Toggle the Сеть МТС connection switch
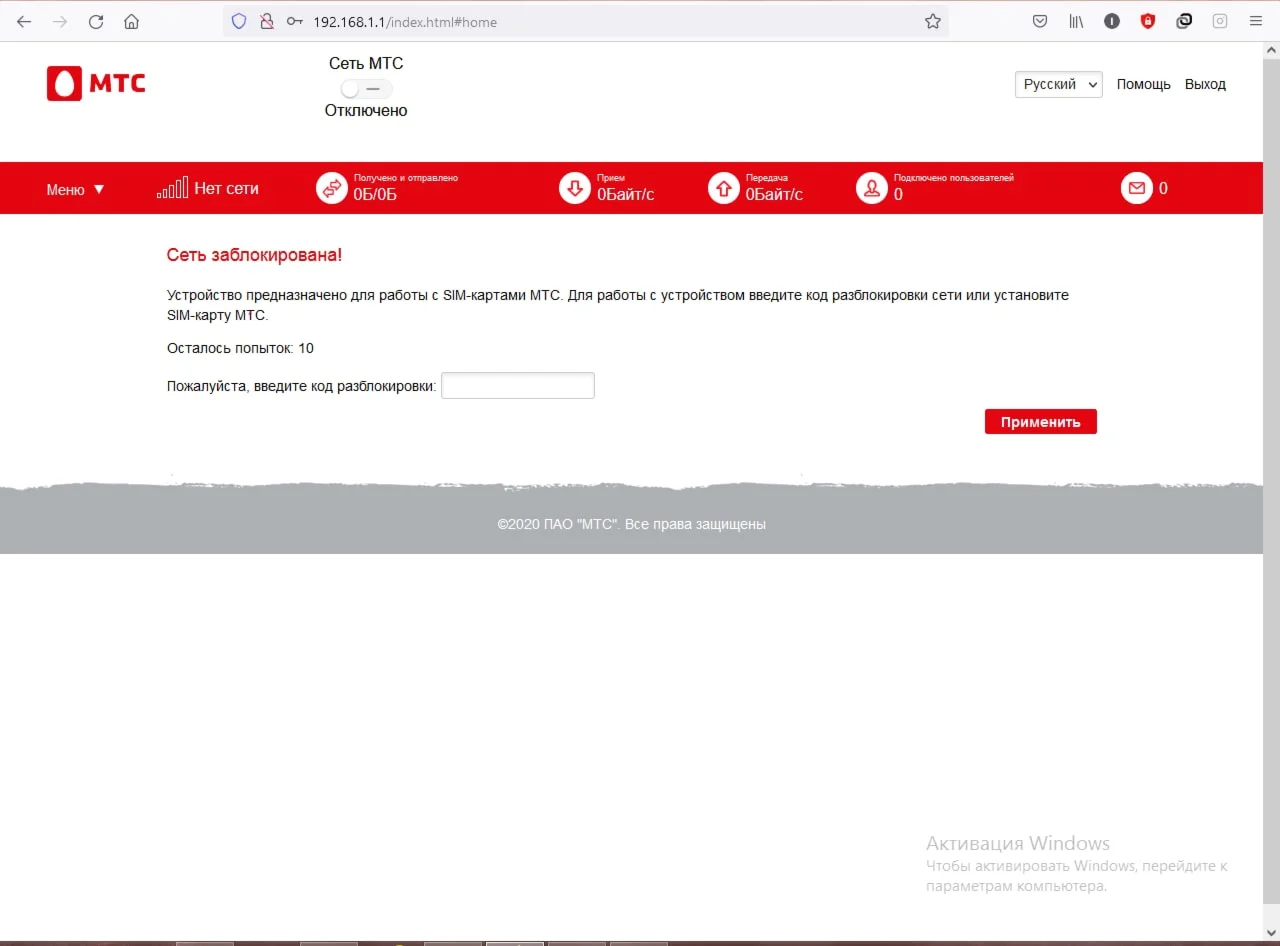This screenshot has height=946, width=1280. coord(365,88)
